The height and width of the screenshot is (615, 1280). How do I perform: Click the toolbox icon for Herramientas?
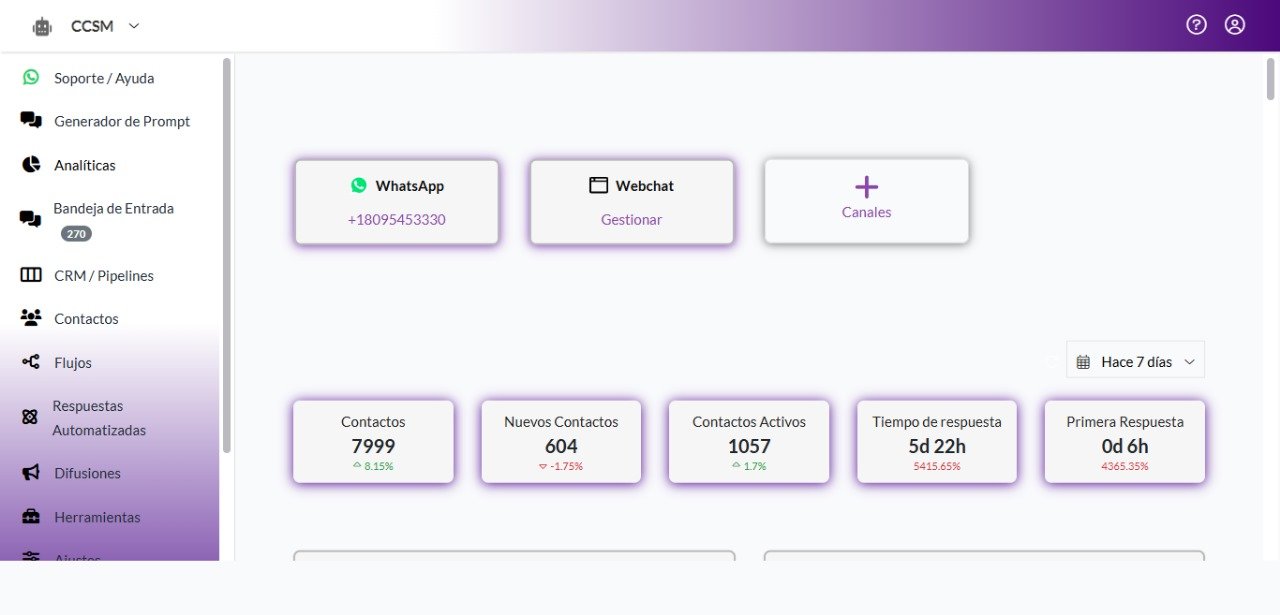pos(31,517)
